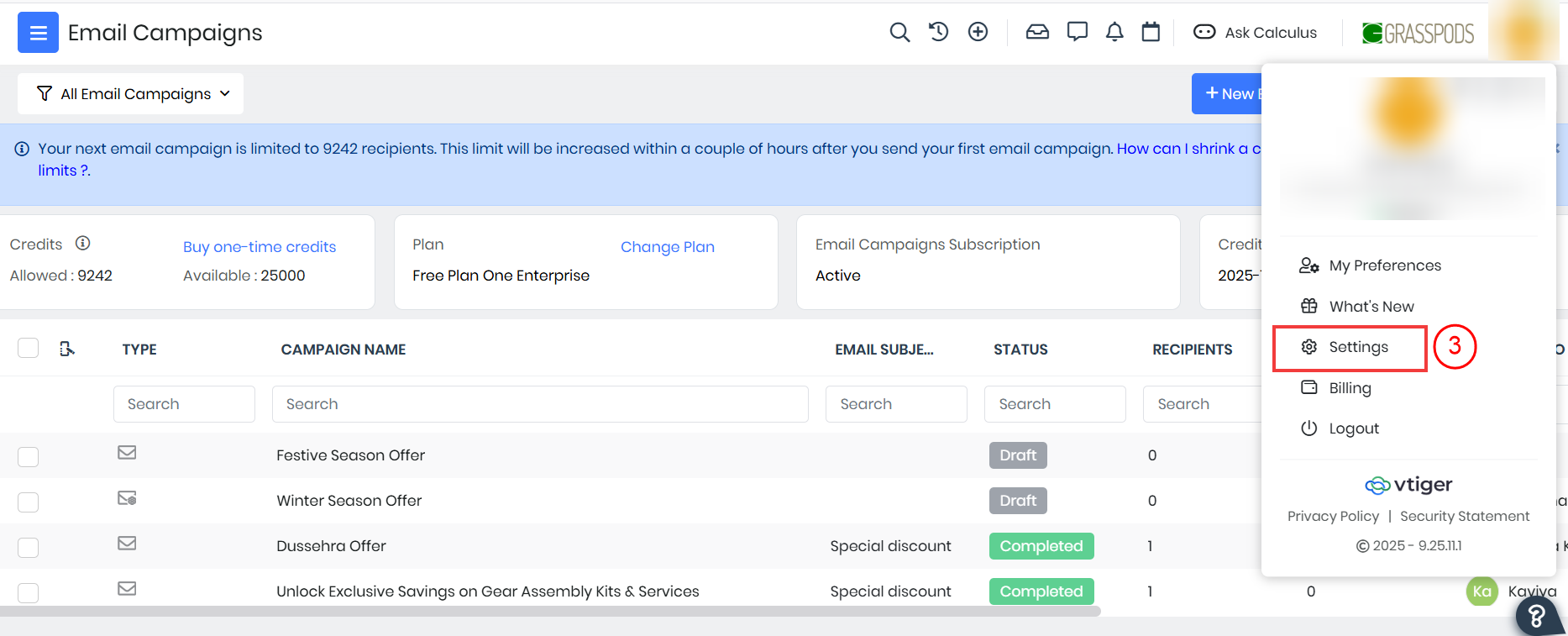Image resolution: width=1568 pixels, height=636 pixels.
Task: Expand the All Email Campaigns filter dropdown
Action: coord(131,93)
